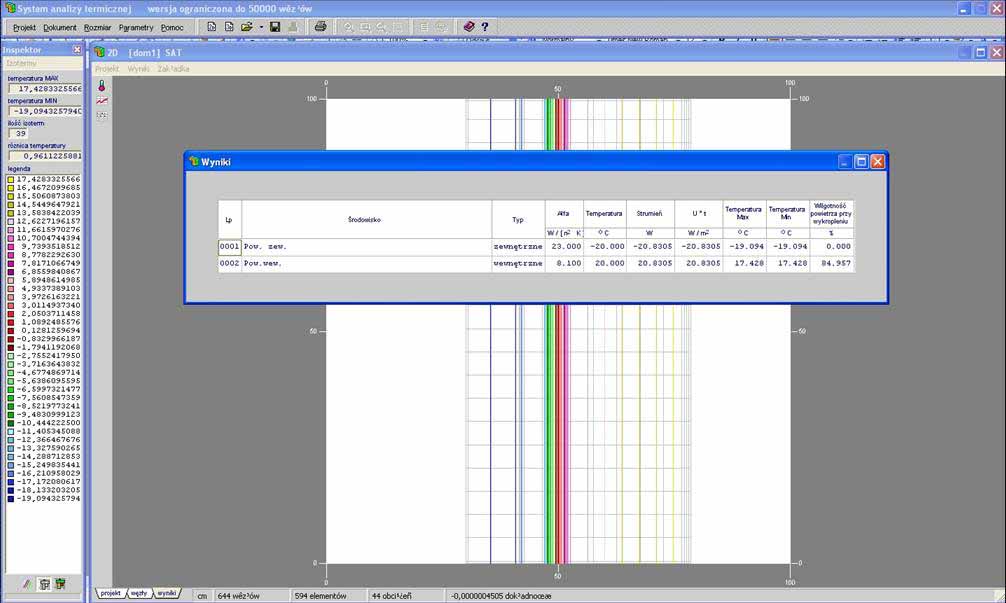Screen dimensions: 1006x603
Task: Expand the open-folder dropdown arrow
Action: coord(261,27)
